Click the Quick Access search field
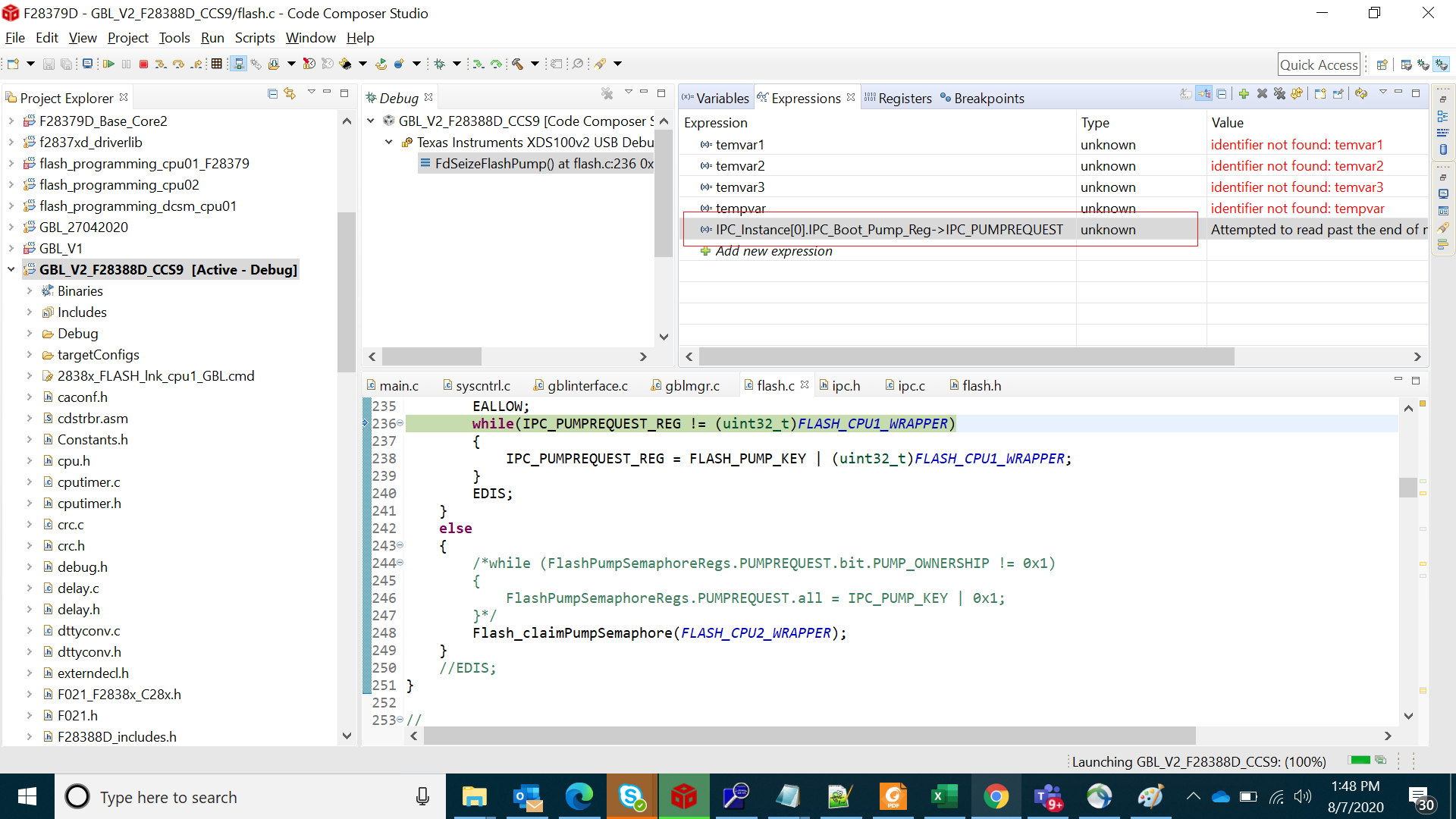This screenshot has width=1456, height=819. pyautogui.click(x=1318, y=65)
